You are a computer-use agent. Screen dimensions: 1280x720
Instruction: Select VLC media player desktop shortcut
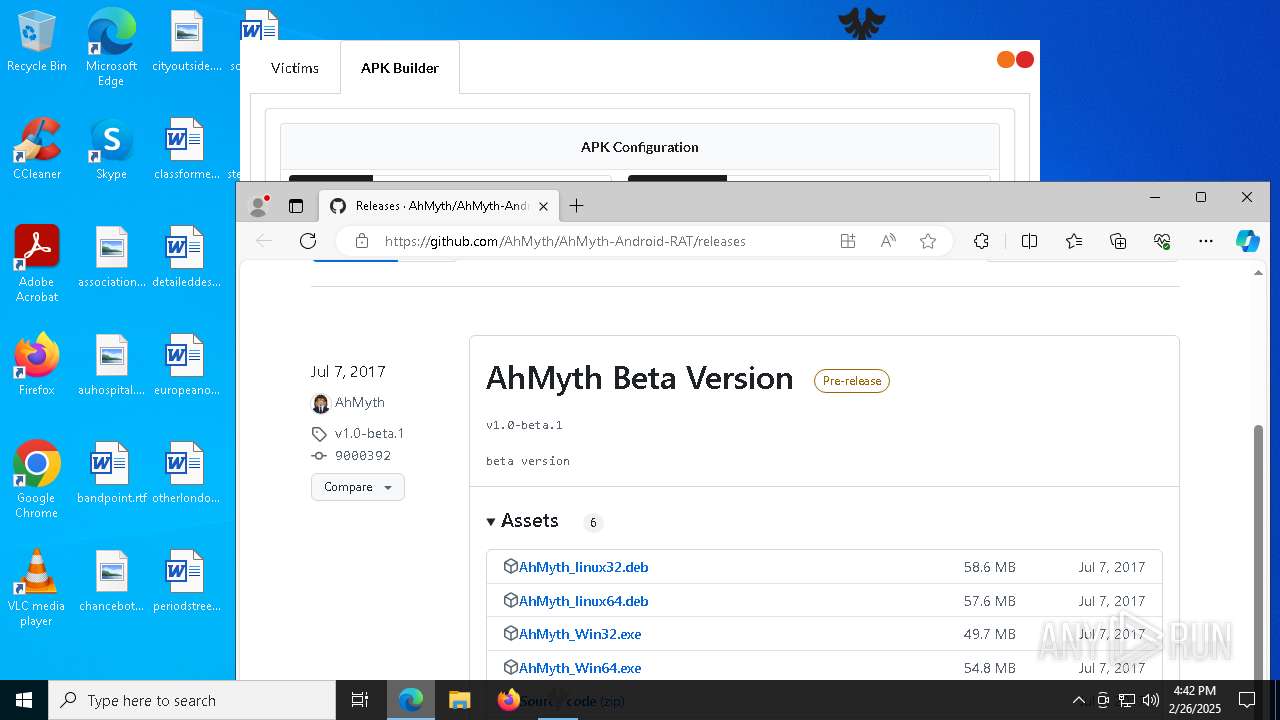pos(37,588)
